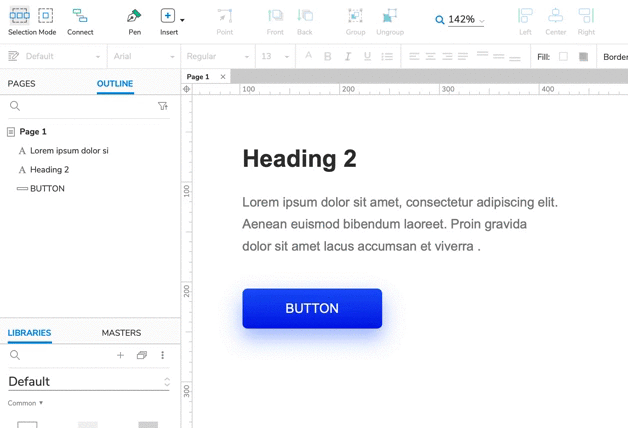Click the Libraries search icon
This screenshot has height=428, width=628.
pos(15,355)
